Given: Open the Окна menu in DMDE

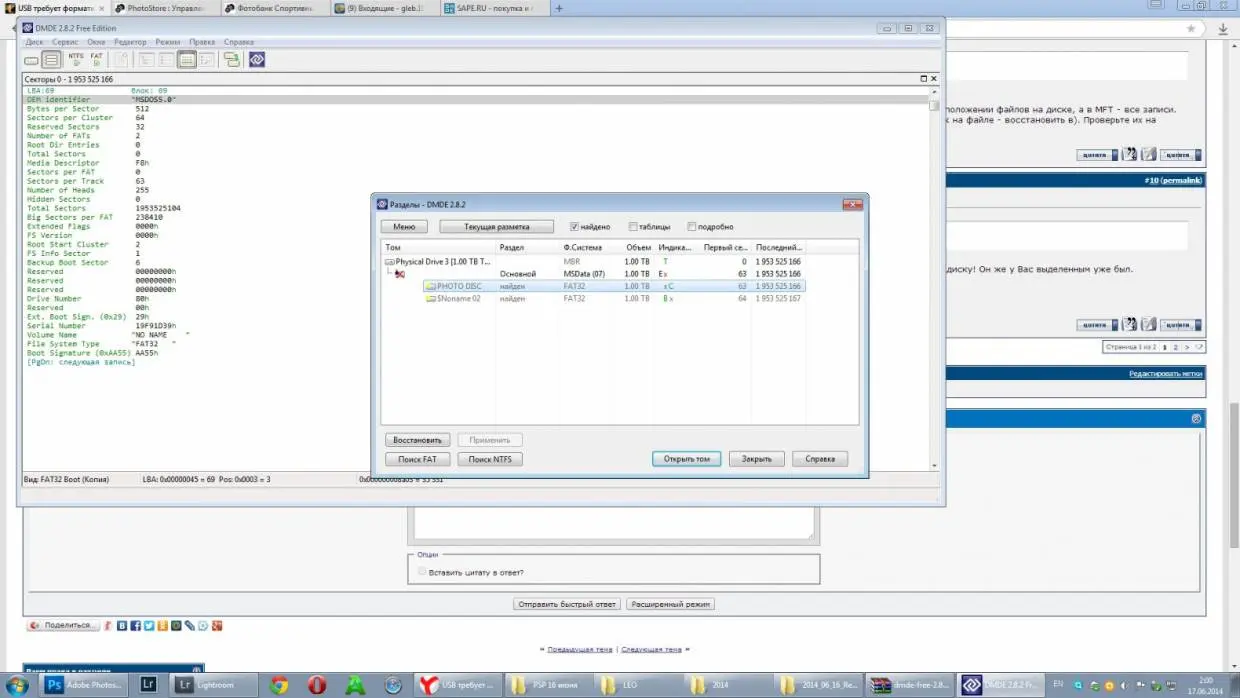Looking at the screenshot, I should [x=96, y=42].
